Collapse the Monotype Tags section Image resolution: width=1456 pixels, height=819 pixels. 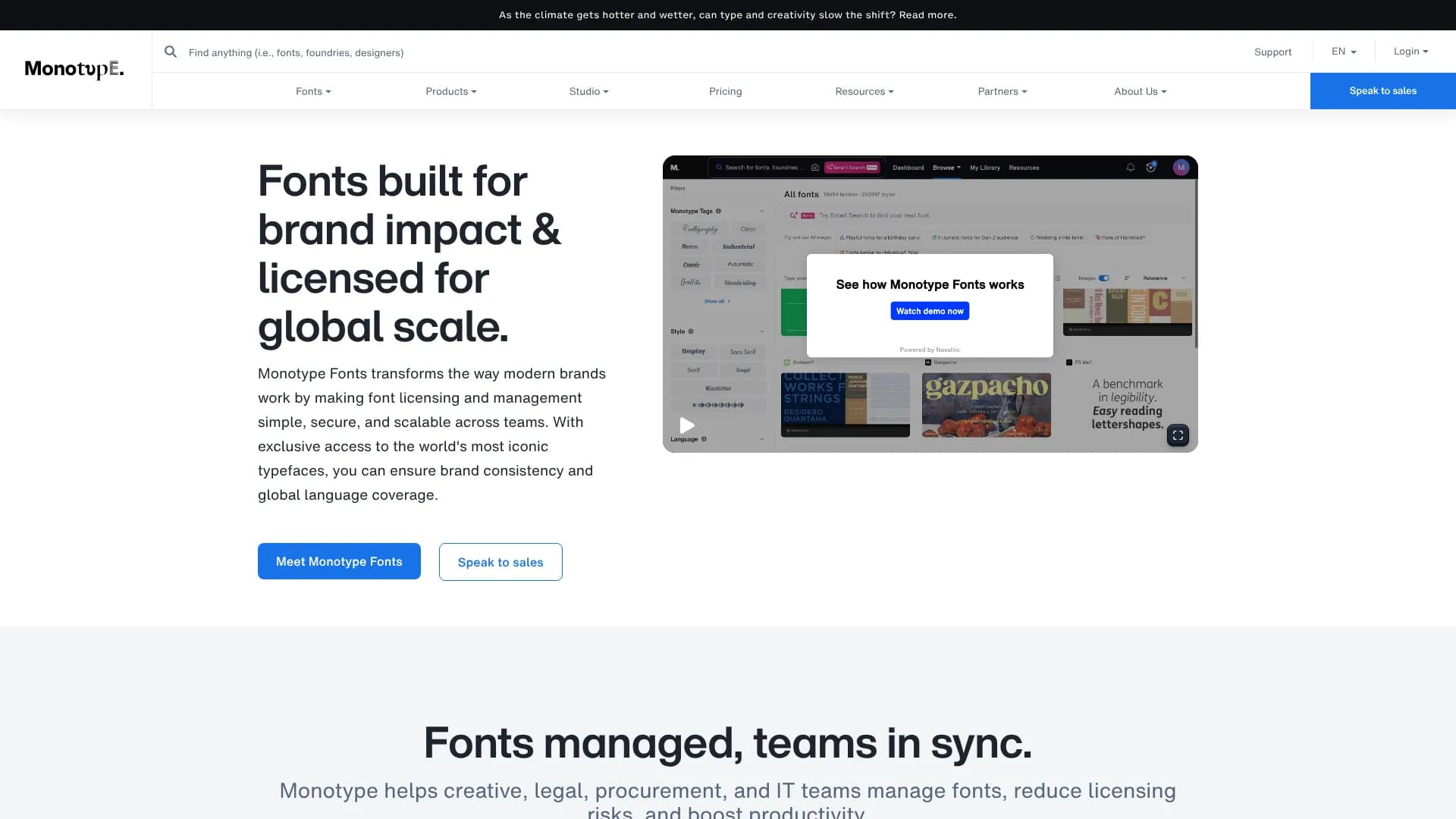click(762, 212)
